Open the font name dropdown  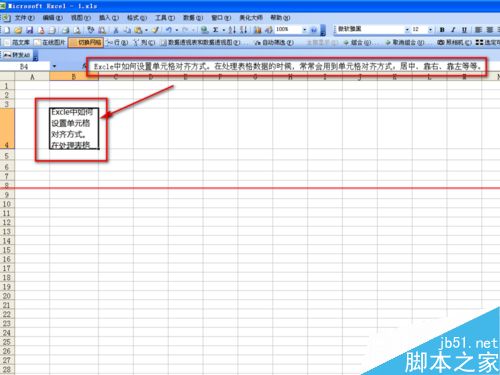[407, 30]
